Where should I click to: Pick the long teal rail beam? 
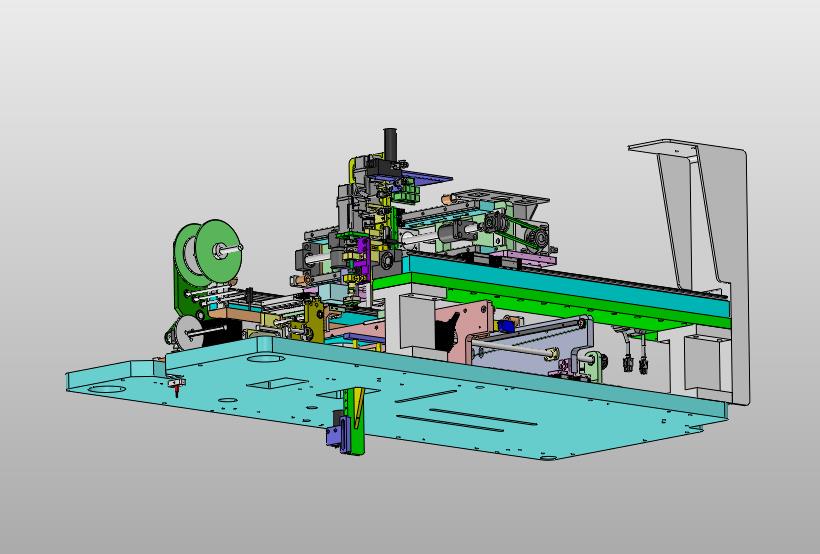(567, 285)
